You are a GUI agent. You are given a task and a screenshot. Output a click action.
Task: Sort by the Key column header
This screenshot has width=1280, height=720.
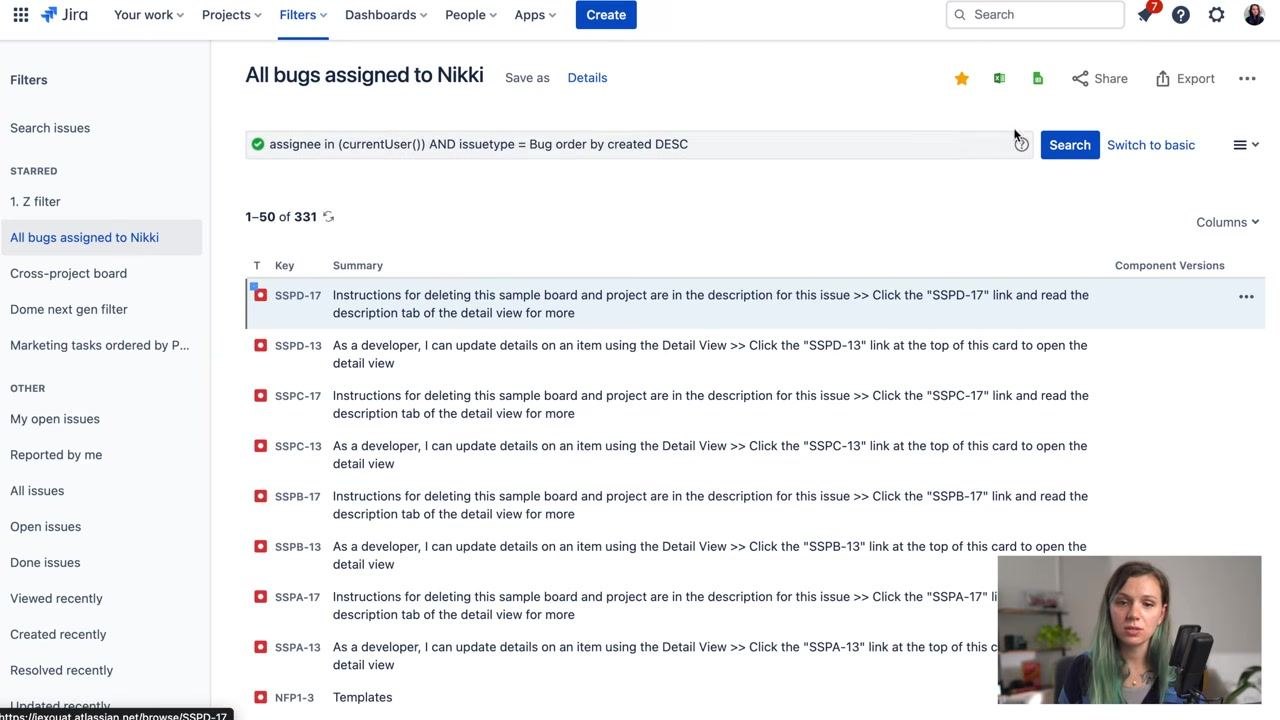click(x=285, y=266)
